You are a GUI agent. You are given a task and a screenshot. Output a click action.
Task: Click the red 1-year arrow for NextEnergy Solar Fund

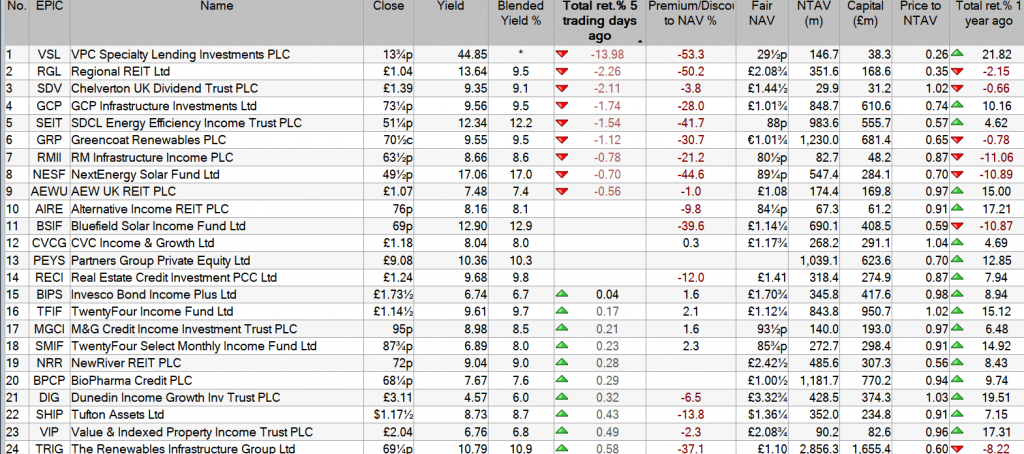[x=958, y=174]
